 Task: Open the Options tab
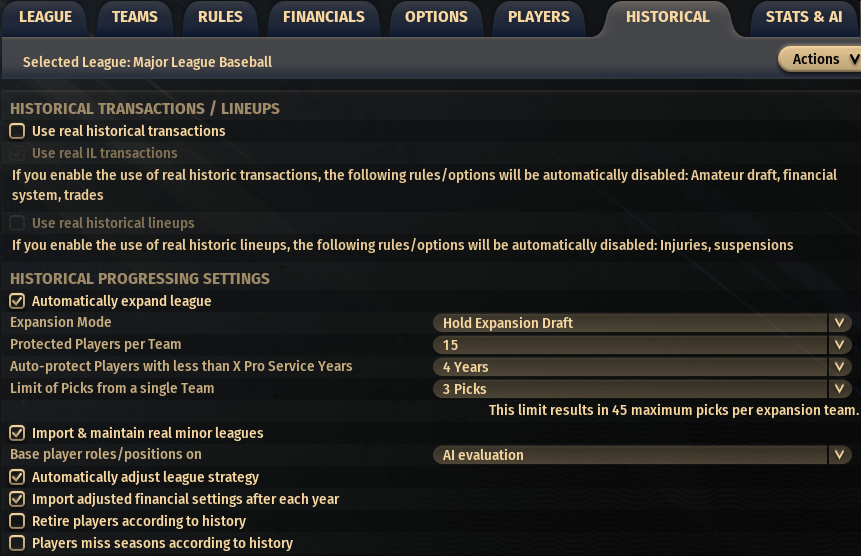pos(436,17)
